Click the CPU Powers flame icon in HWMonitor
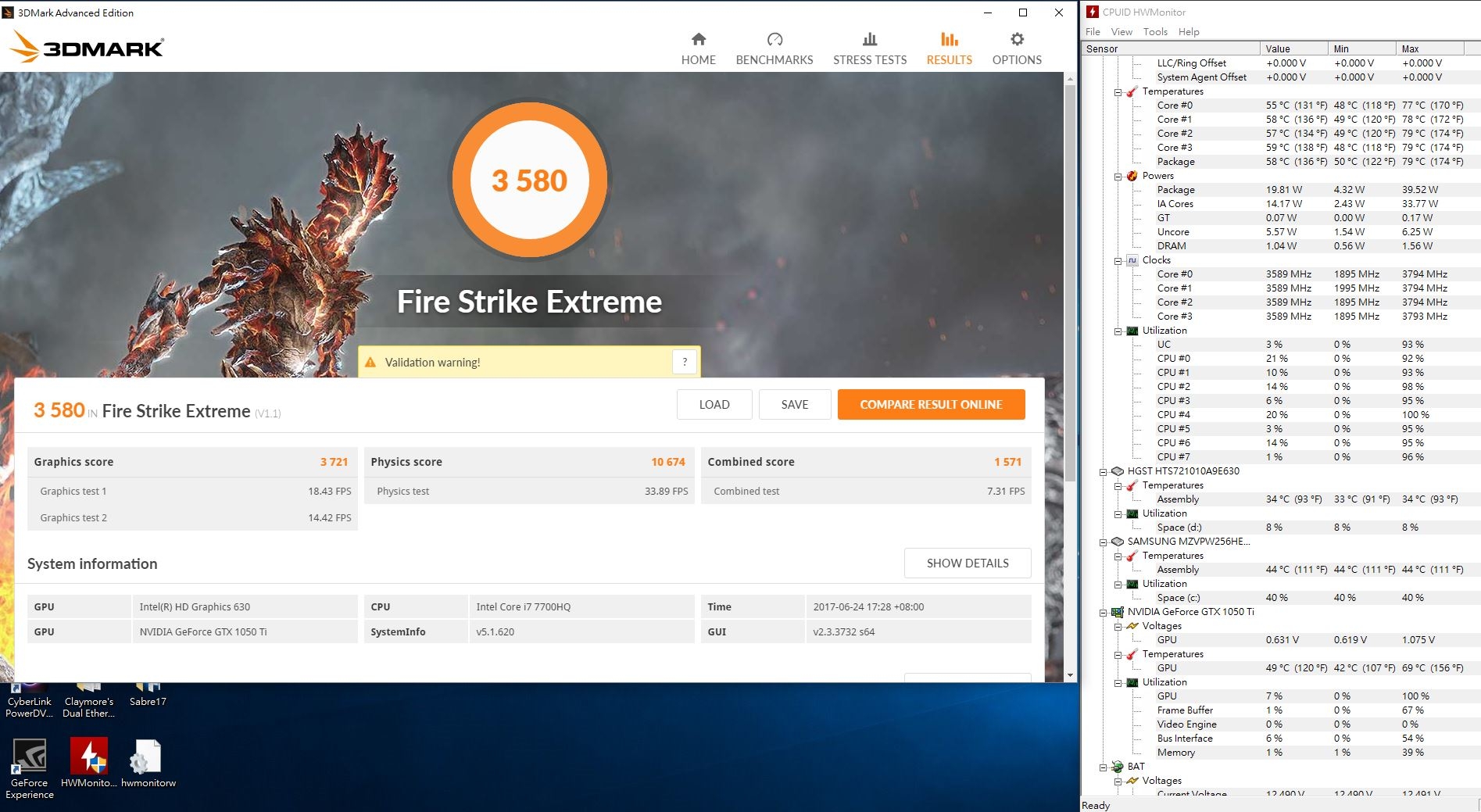The height and width of the screenshot is (812, 1481). (1132, 176)
